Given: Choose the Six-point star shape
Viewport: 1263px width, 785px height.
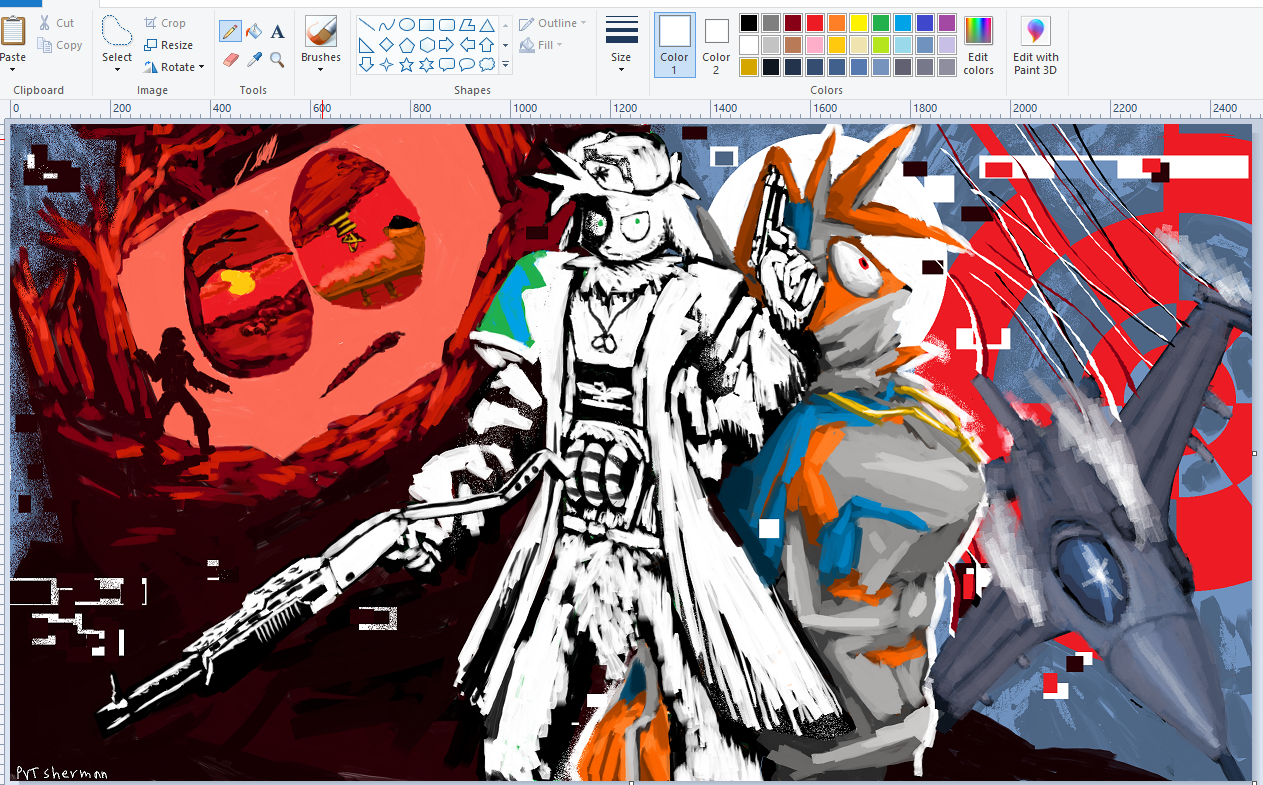Looking at the screenshot, I should [x=427, y=65].
